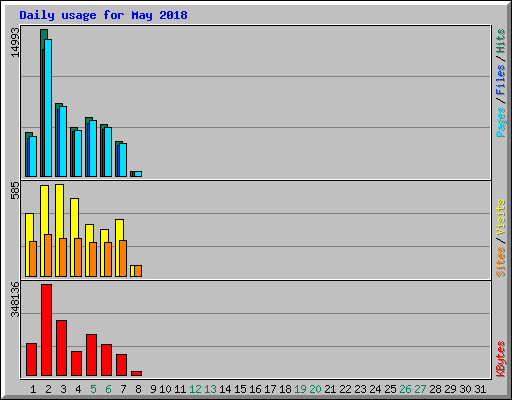This screenshot has width=512, height=400.
Task: Click the day 19 axis label
Action: pyautogui.click(x=300, y=389)
